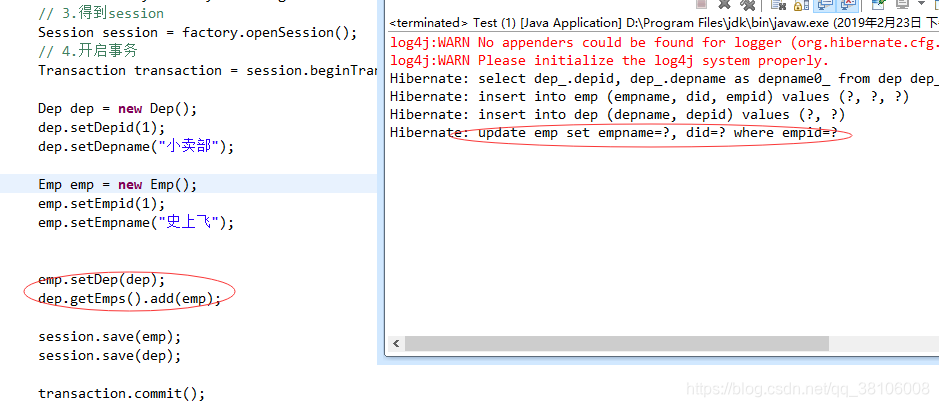This screenshot has height=407, width=939.
Task: Click the 'Please initialize the log4j system' warning
Action: [610, 60]
